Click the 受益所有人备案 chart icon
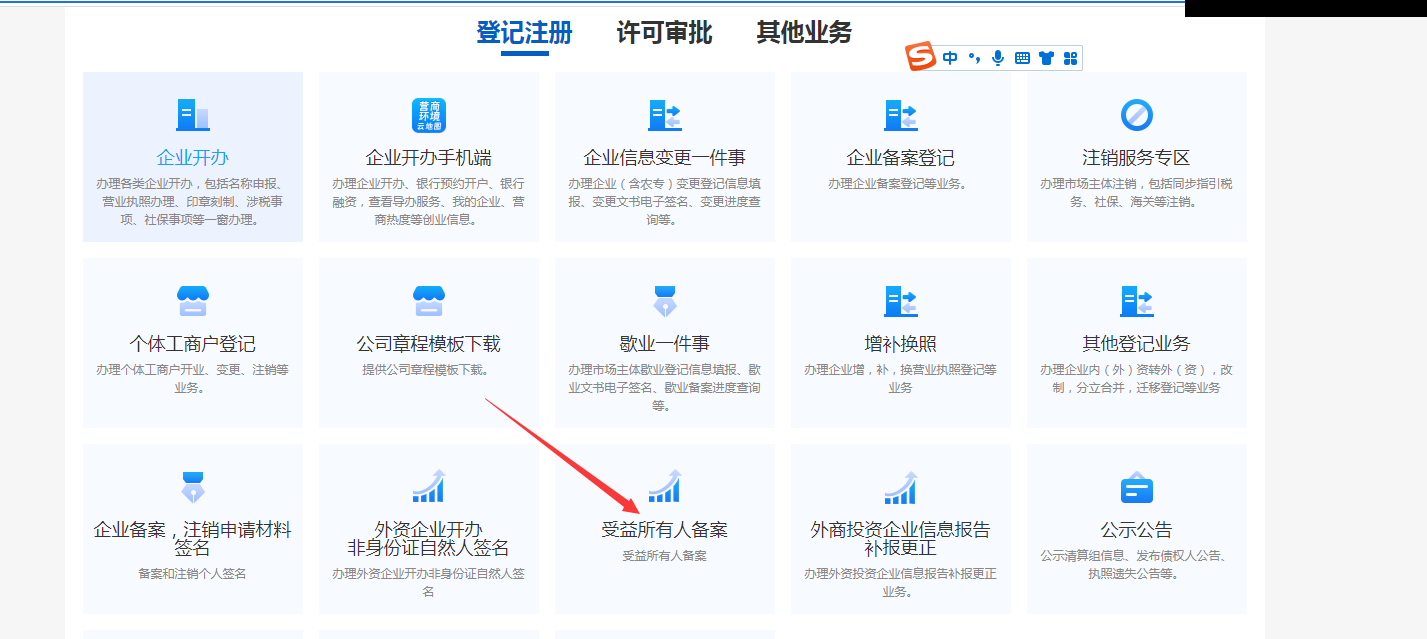This screenshot has height=639, width=1427. [664, 487]
